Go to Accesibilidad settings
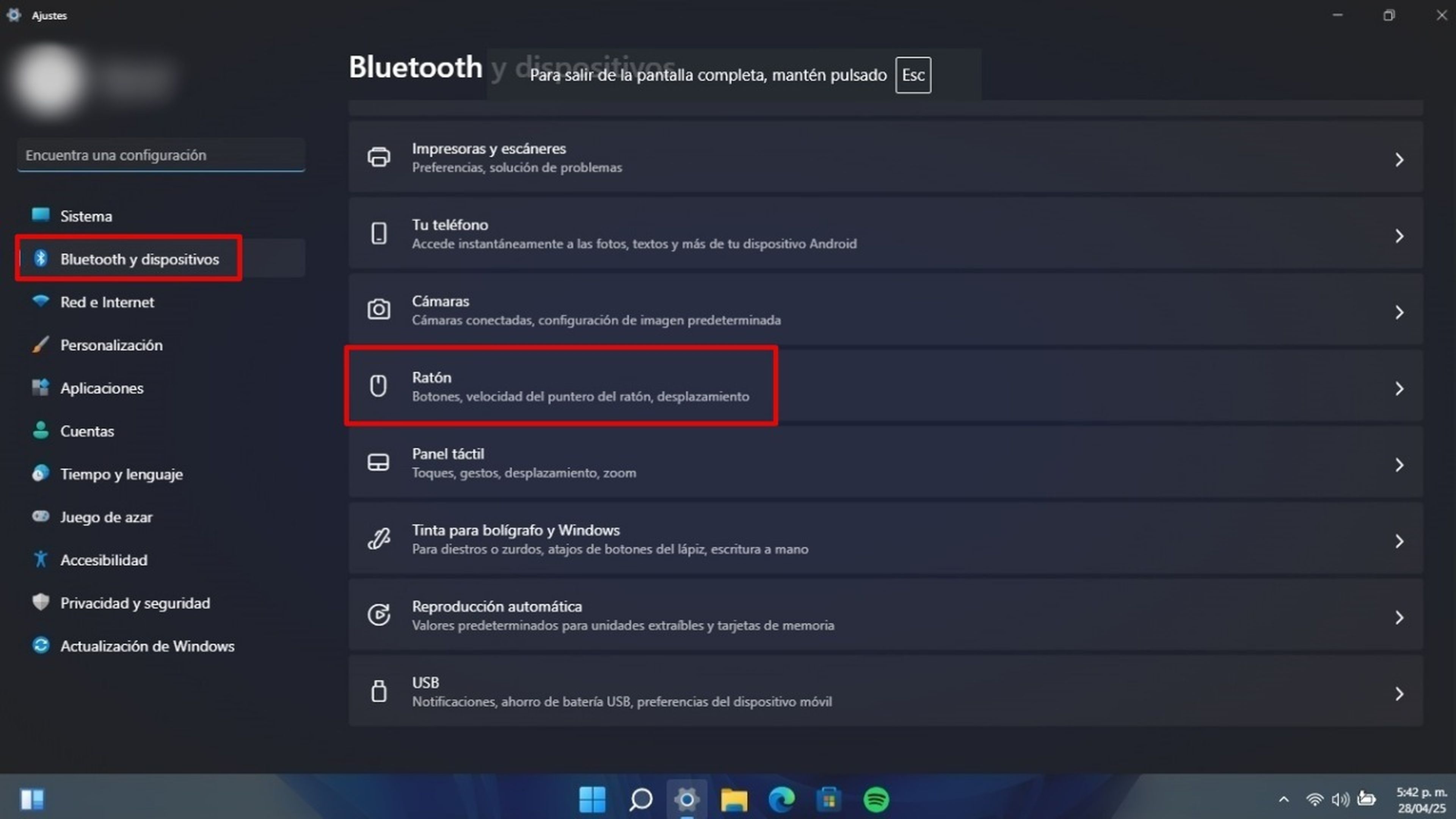The image size is (1456, 819). 104,560
